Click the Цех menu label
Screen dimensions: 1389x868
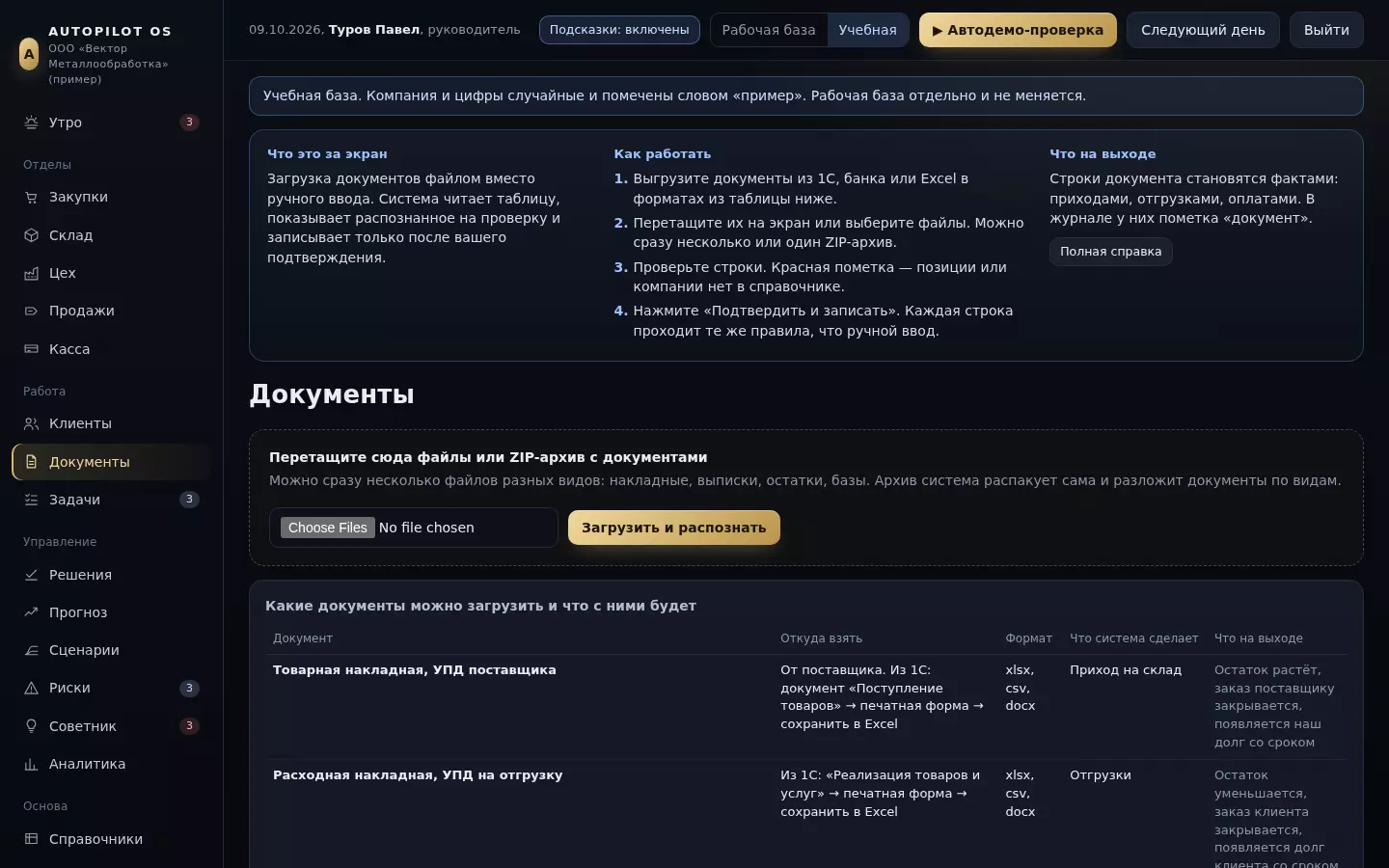click(x=63, y=273)
